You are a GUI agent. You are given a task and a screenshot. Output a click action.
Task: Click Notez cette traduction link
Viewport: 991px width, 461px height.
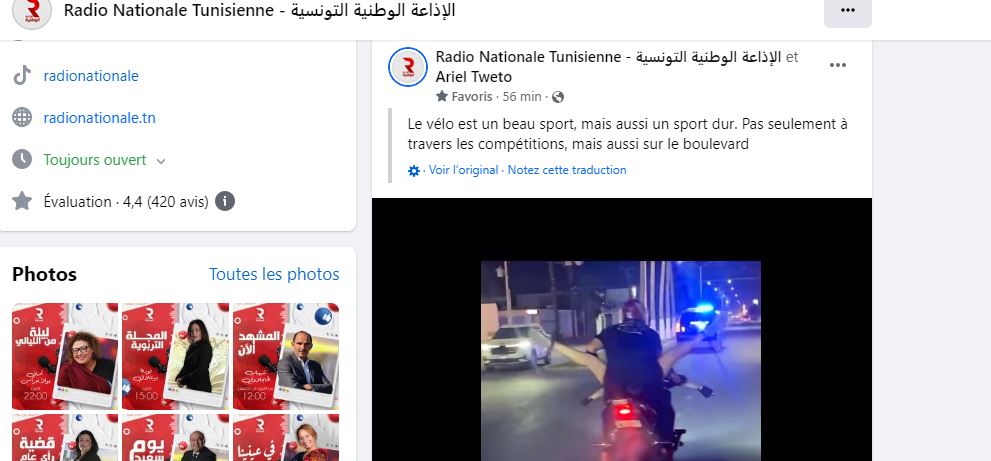[567, 170]
